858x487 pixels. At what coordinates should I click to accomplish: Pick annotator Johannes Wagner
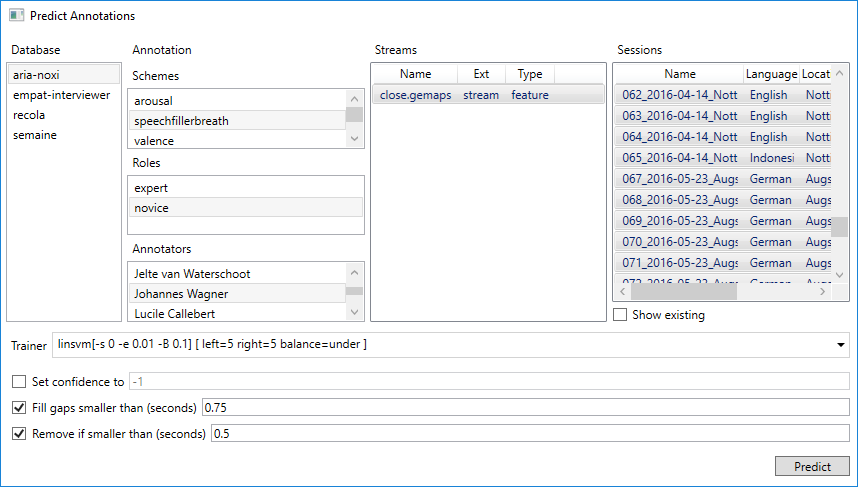(x=237, y=293)
